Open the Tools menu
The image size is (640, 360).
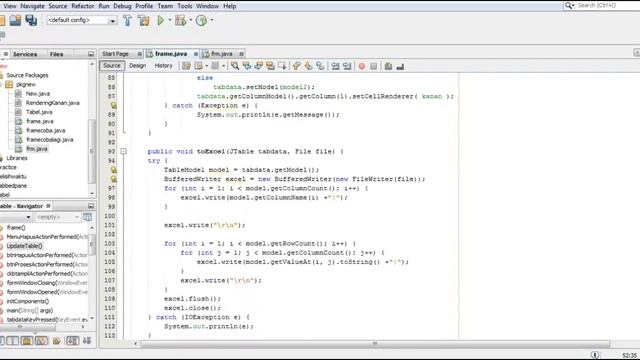184,6
